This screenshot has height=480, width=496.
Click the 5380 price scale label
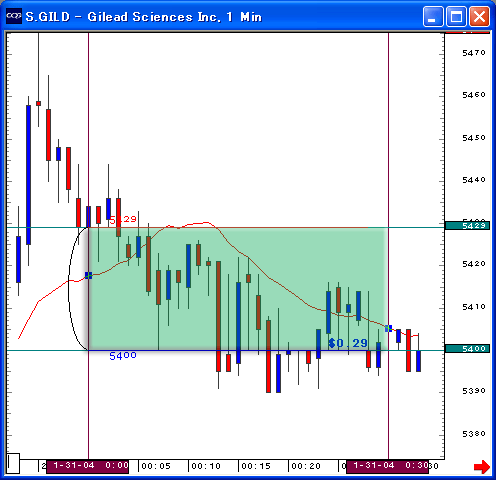click(474, 434)
